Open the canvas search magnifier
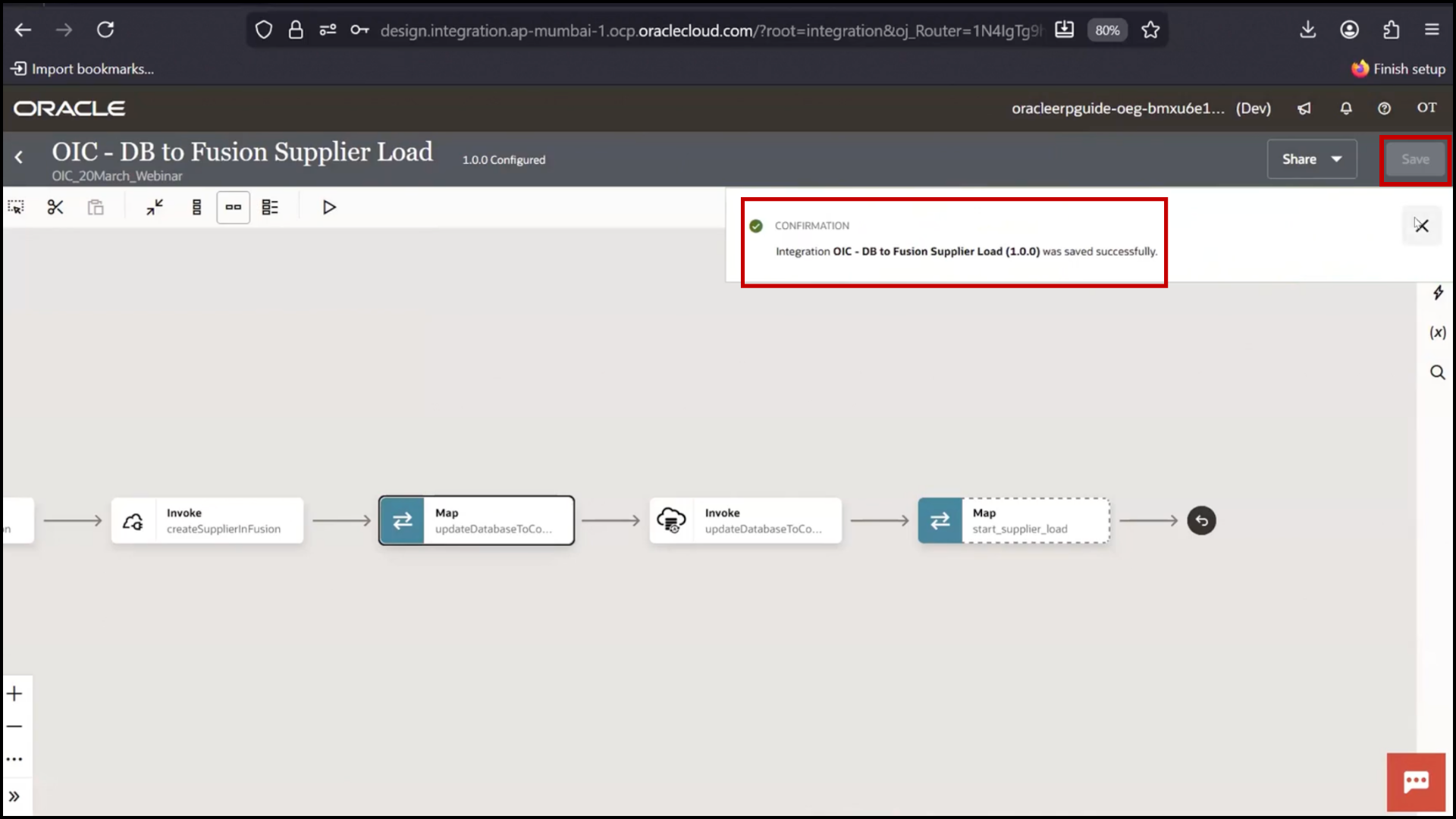 click(1438, 372)
